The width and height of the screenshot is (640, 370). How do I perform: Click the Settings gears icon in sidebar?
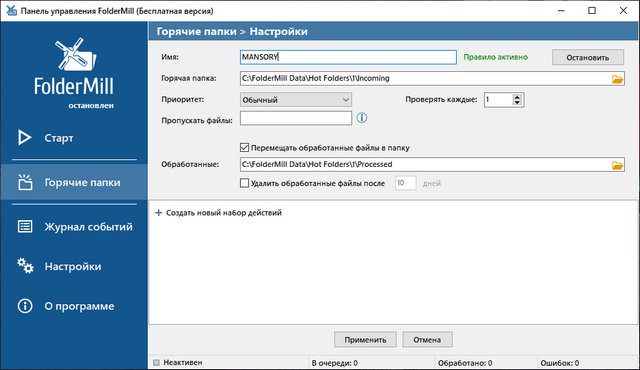point(25,266)
